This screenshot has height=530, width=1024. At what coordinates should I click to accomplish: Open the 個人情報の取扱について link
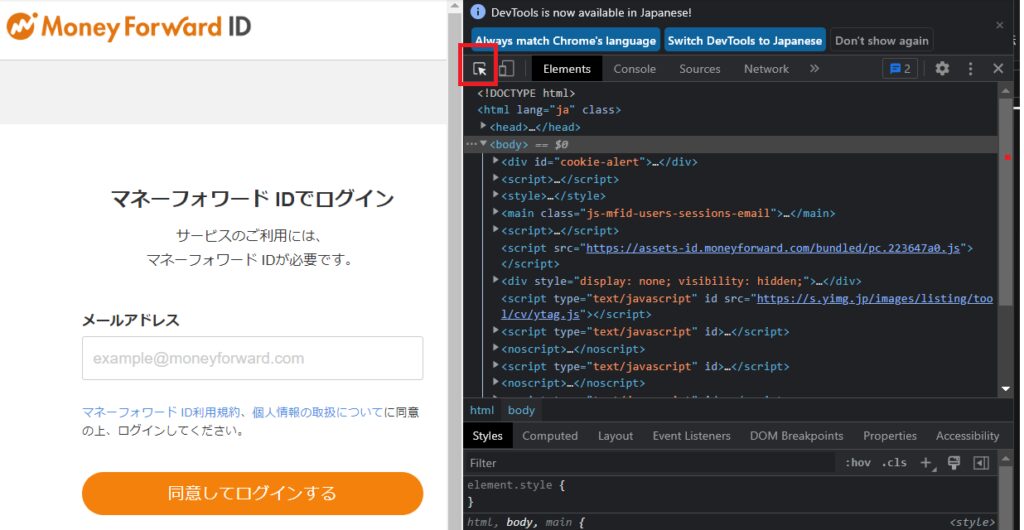coord(318,413)
